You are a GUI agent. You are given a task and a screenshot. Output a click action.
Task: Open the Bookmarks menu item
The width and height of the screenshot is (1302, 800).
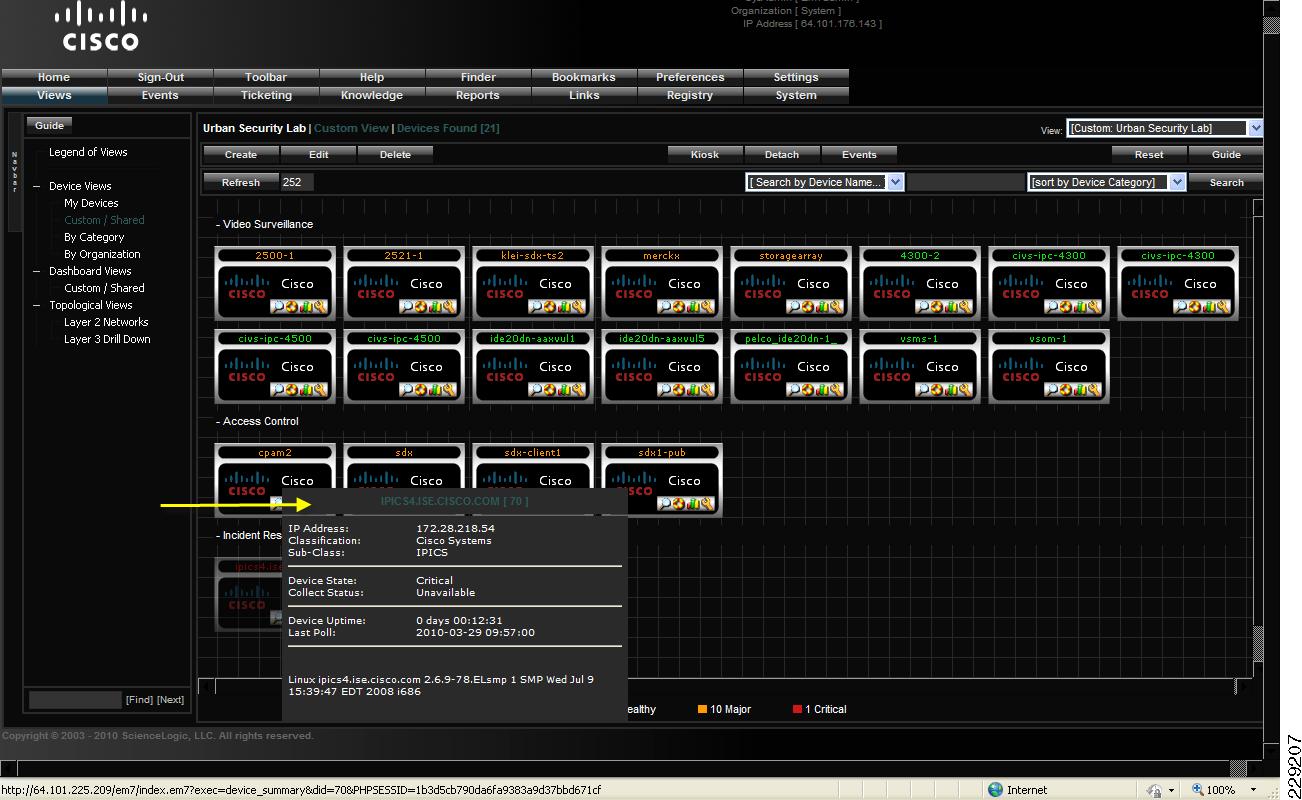pos(584,77)
